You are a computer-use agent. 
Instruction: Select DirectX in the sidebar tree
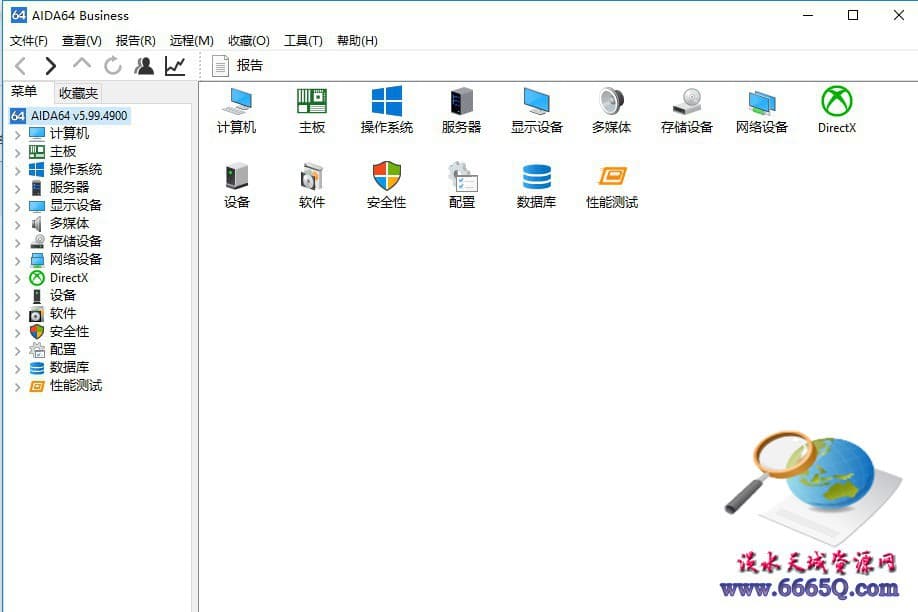[68, 278]
